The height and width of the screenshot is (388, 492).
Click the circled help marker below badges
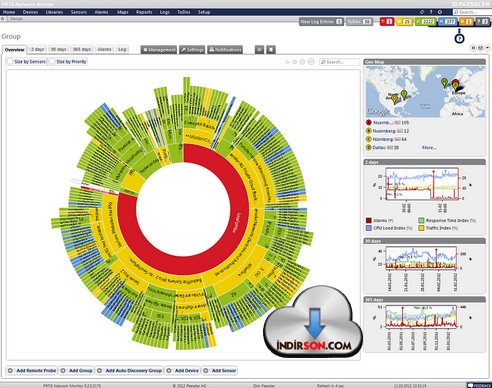459,39
